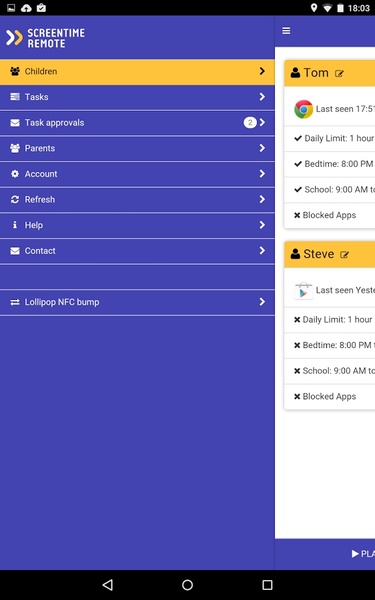Toggle Tom's School 9:00 AM setting
Image resolution: width=375 pixels, height=600 pixels.
tap(330, 190)
